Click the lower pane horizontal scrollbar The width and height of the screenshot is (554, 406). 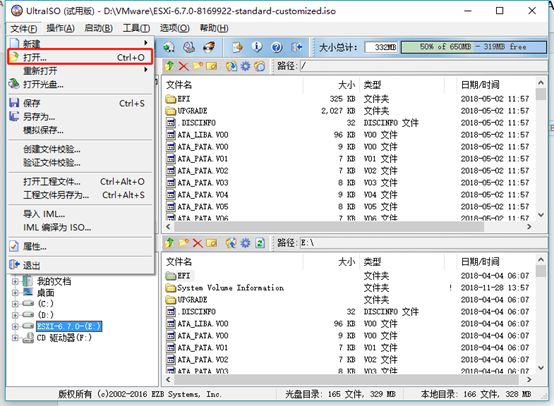(x=346, y=379)
